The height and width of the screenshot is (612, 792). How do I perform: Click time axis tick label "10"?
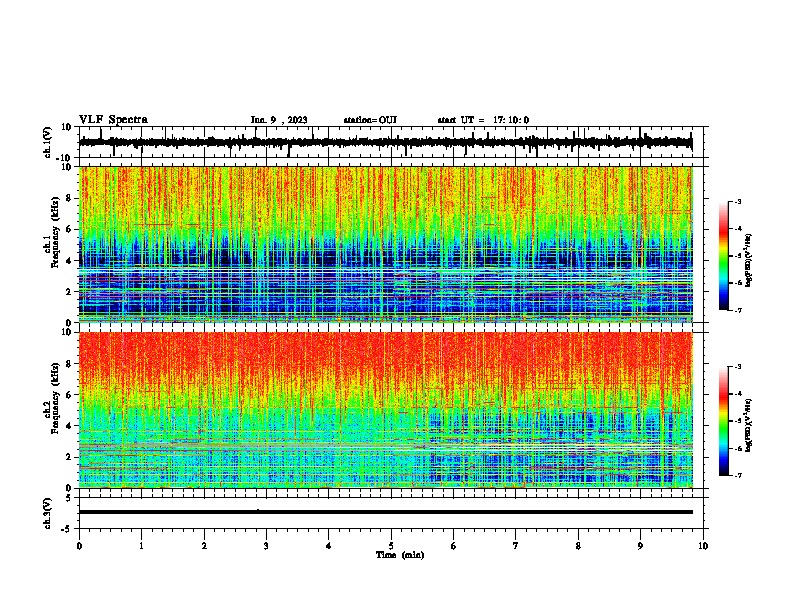point(703,546)
